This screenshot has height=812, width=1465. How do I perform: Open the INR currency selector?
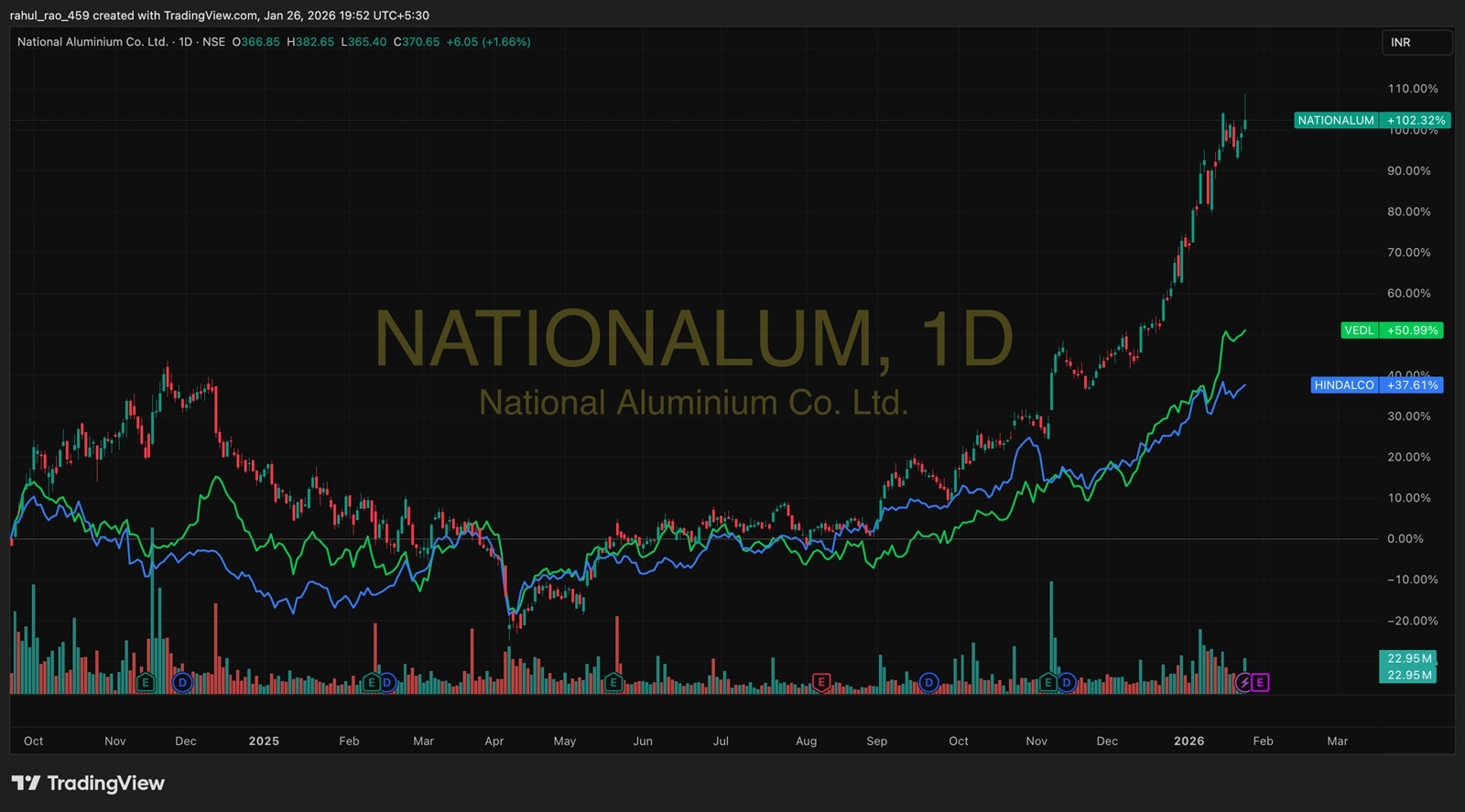[1416, 43]
